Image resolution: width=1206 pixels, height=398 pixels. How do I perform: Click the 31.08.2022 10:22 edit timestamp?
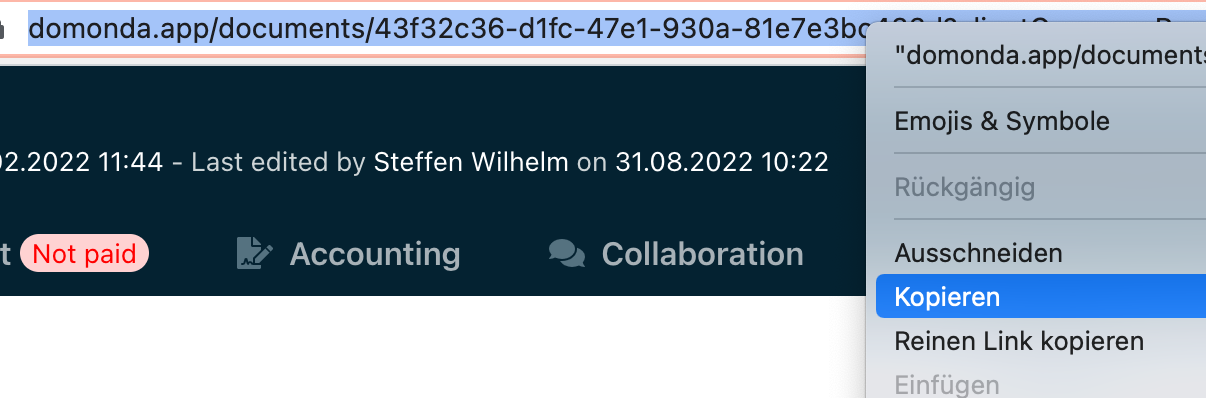(722, 161)
